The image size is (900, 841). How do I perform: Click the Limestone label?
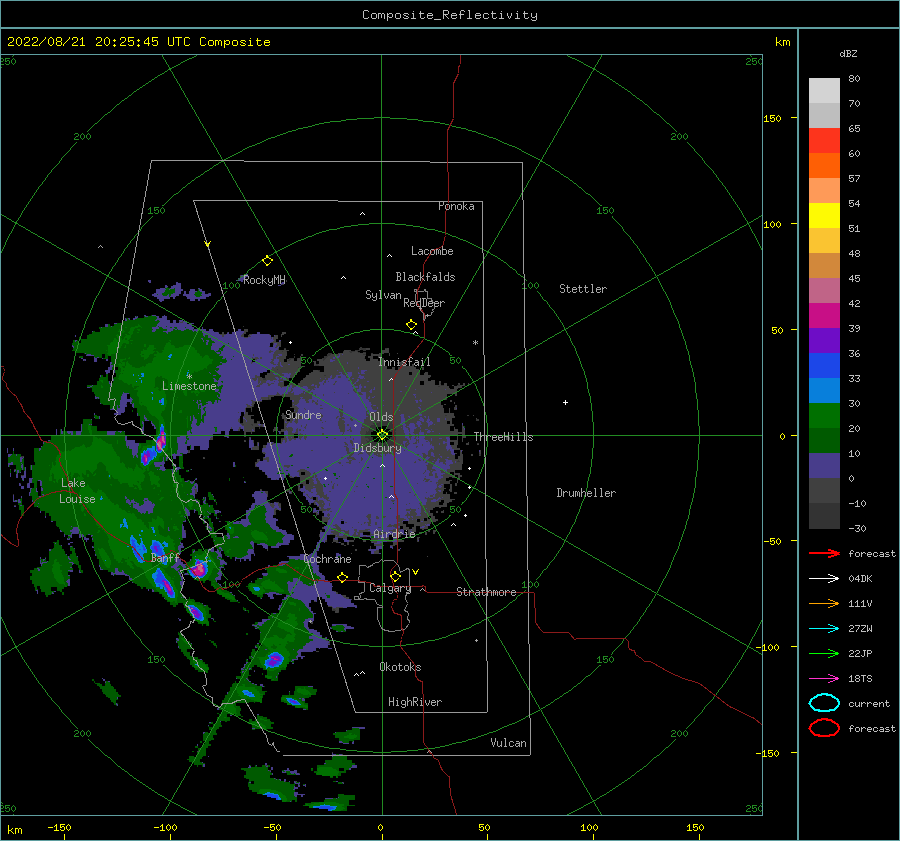click(189, 386)
